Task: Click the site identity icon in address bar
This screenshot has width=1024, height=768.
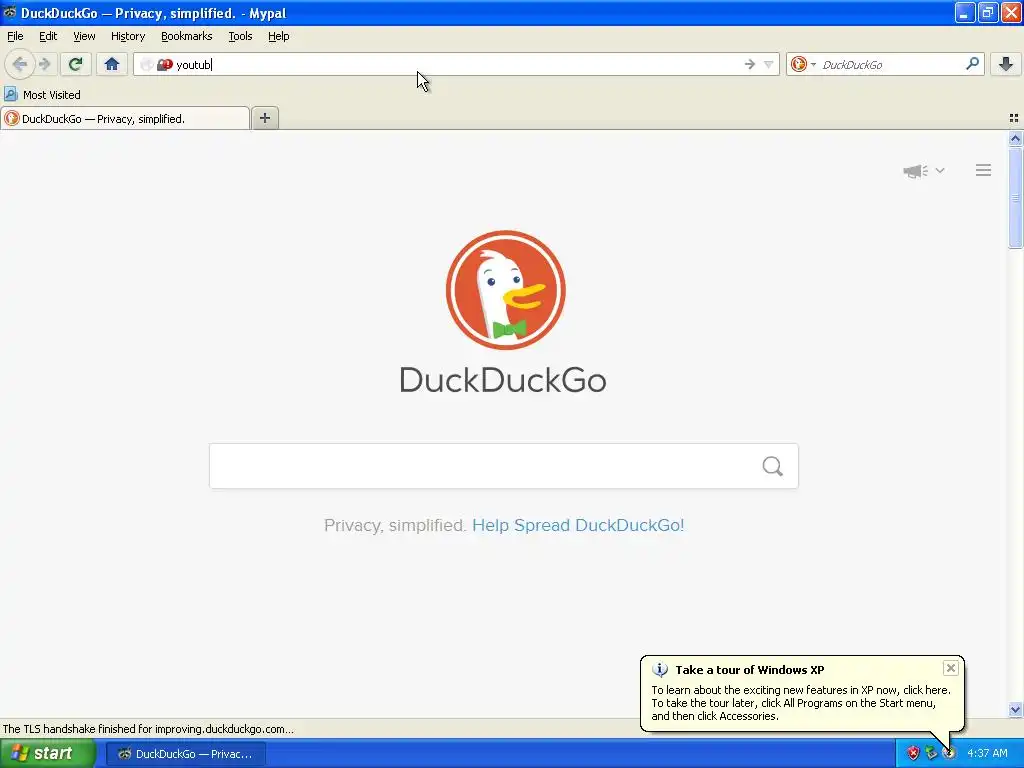Action: 165,65
